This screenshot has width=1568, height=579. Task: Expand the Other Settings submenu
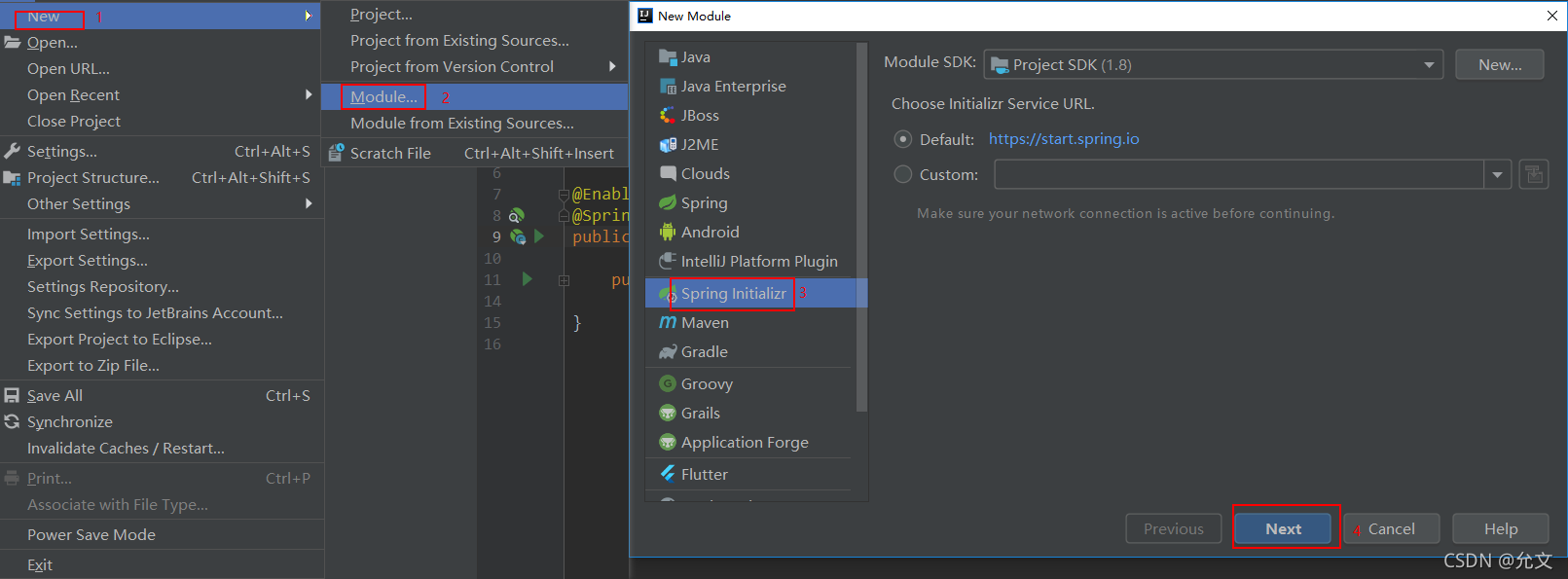coord(309,203)
